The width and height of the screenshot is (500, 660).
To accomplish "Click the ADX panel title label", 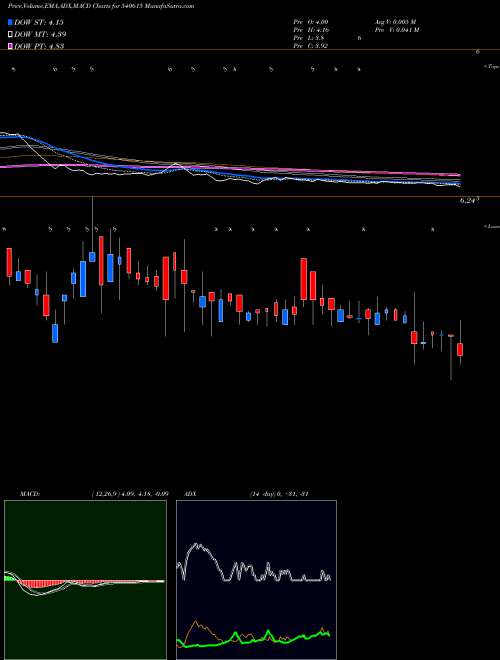I will (x=188, y=494).
